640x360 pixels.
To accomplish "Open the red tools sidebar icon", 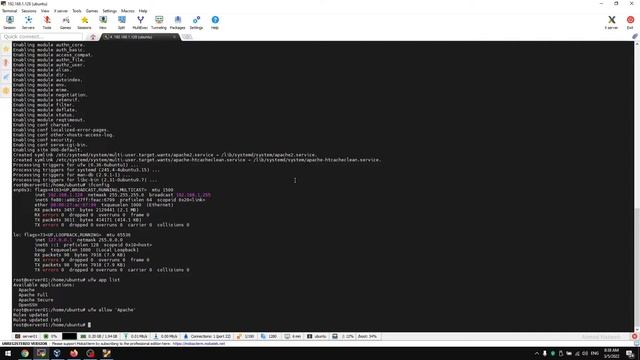I will click(x=6, y=63).
